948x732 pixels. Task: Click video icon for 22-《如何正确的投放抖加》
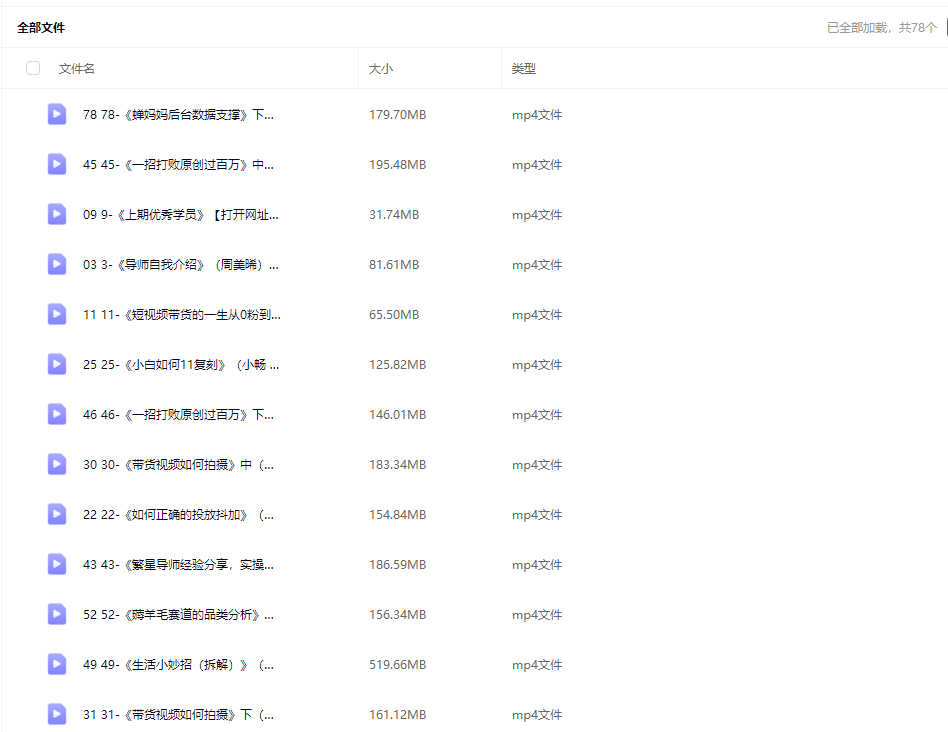click(57, 514)
